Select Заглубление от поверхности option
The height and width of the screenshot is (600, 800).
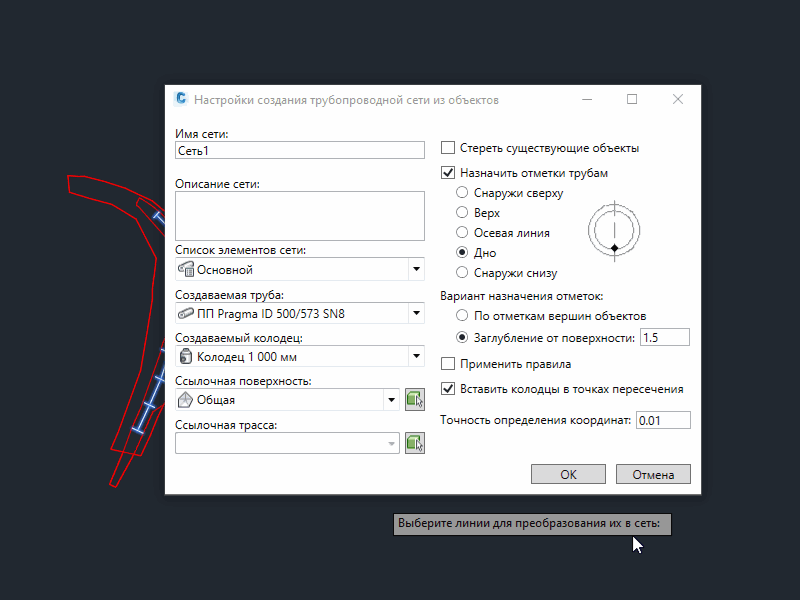[462, 337]
